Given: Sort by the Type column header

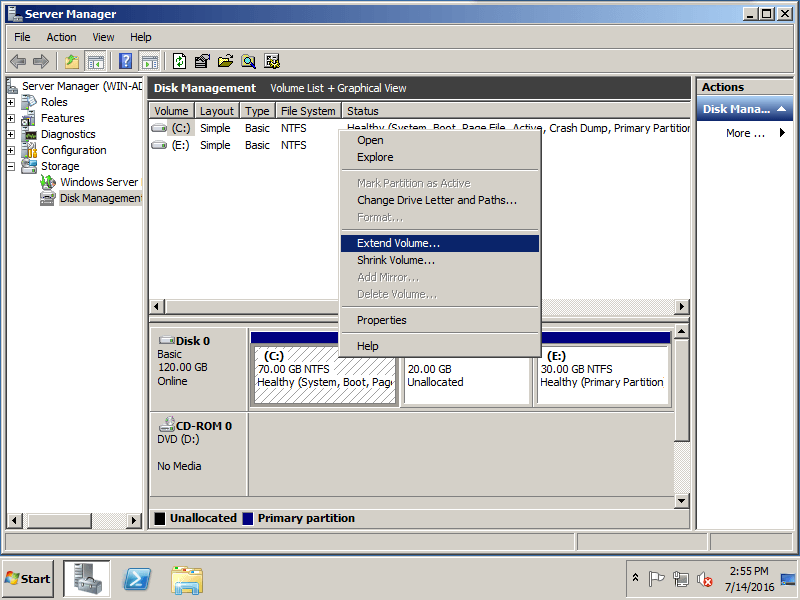Looking at the screenshot, I should coord(257,111).
